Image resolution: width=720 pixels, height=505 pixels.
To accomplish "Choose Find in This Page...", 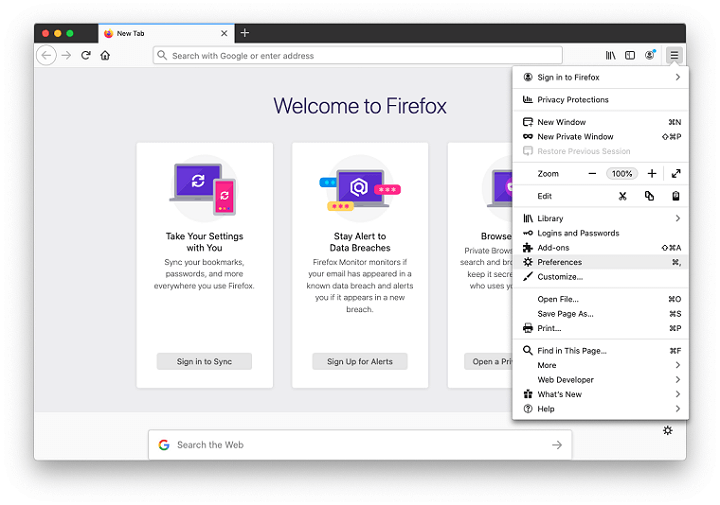I will point(601,351).
